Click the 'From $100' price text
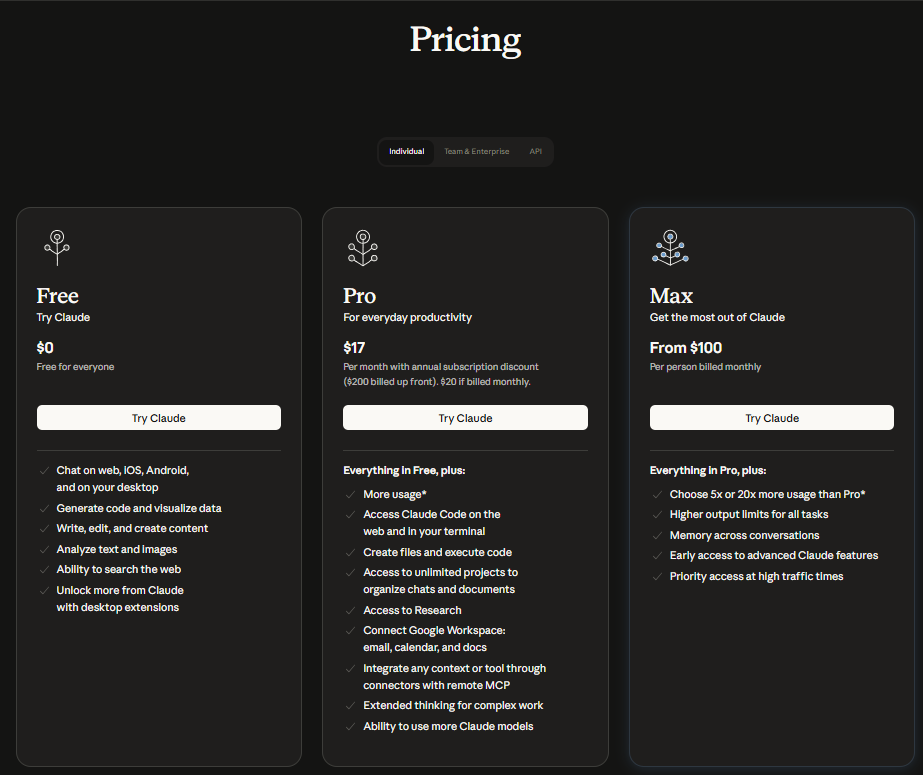This screenshot has height=775, width=923. [x=684, y=347]
